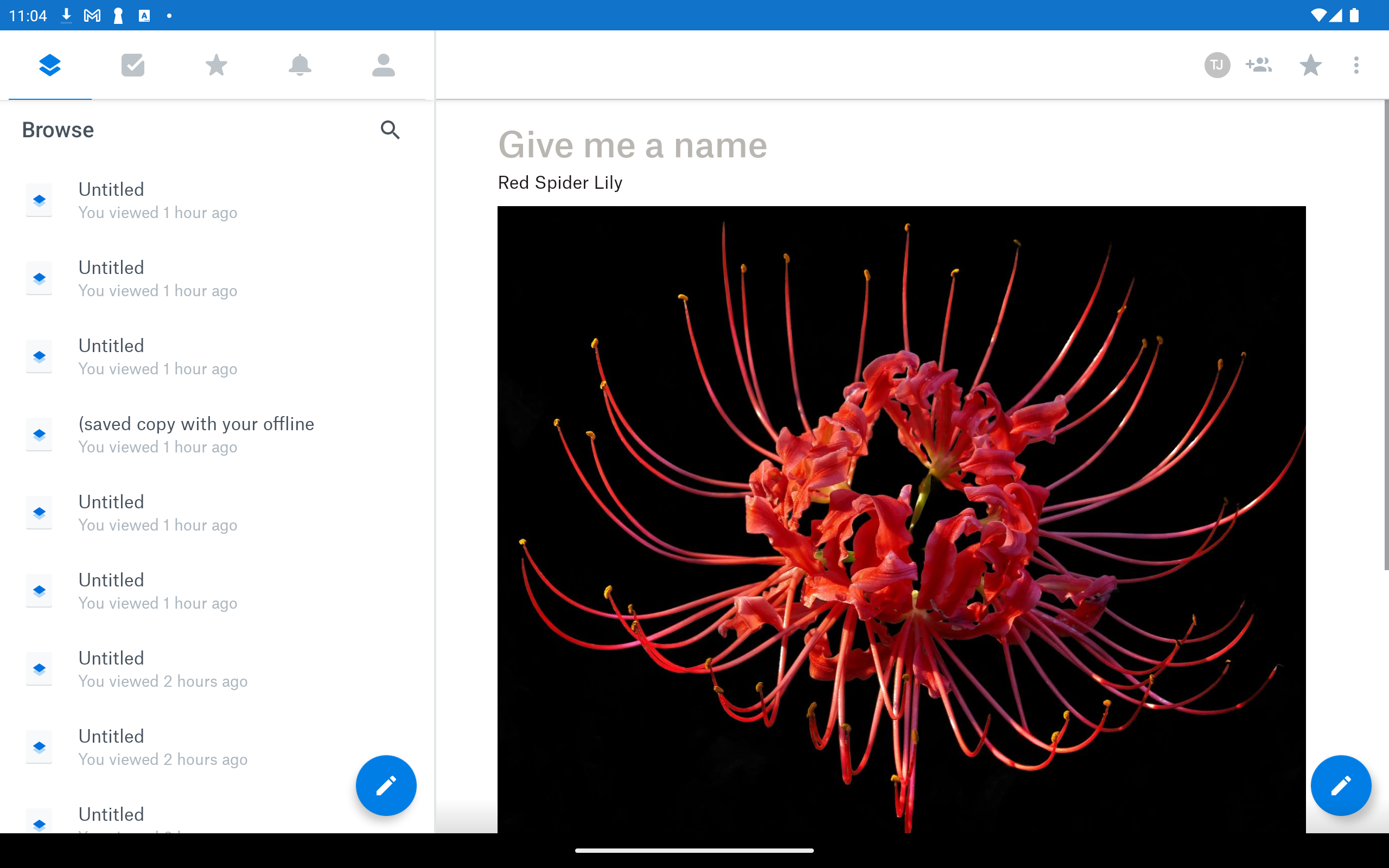1389x868 pixels.
Task: Open the Notifications bell tab
Action: (x=300, y=65)
